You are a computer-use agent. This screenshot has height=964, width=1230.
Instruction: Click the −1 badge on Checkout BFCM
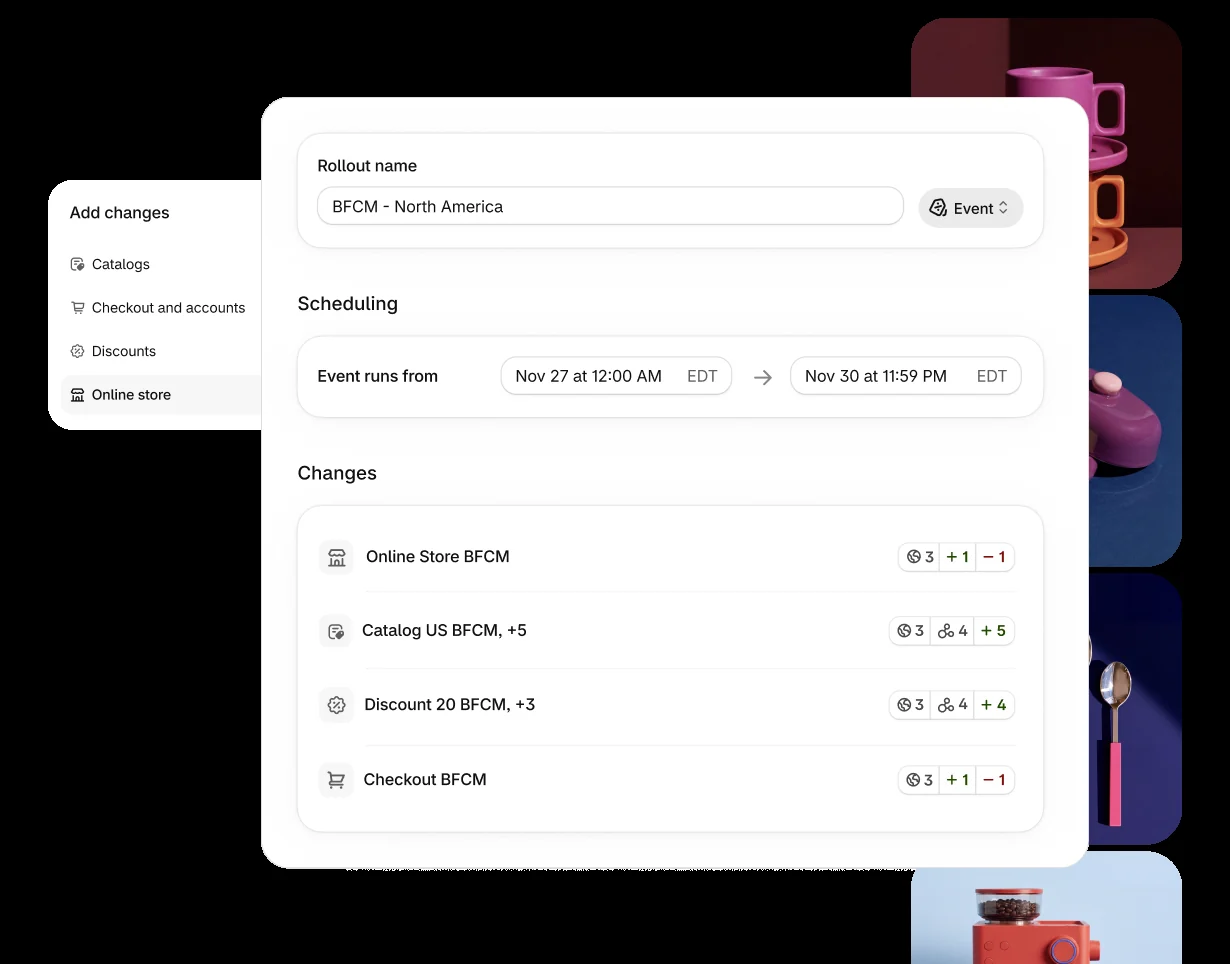point(995,780)
